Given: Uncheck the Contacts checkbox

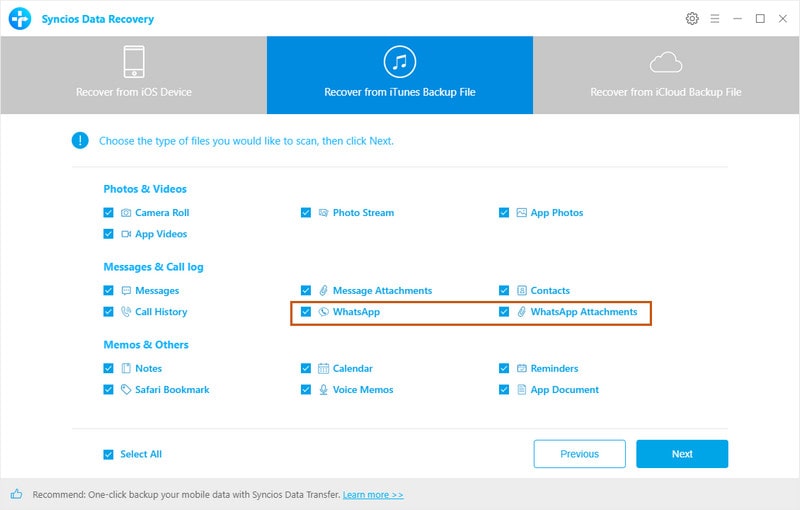Looking at the screenshot, I should [x=504, y=291].
